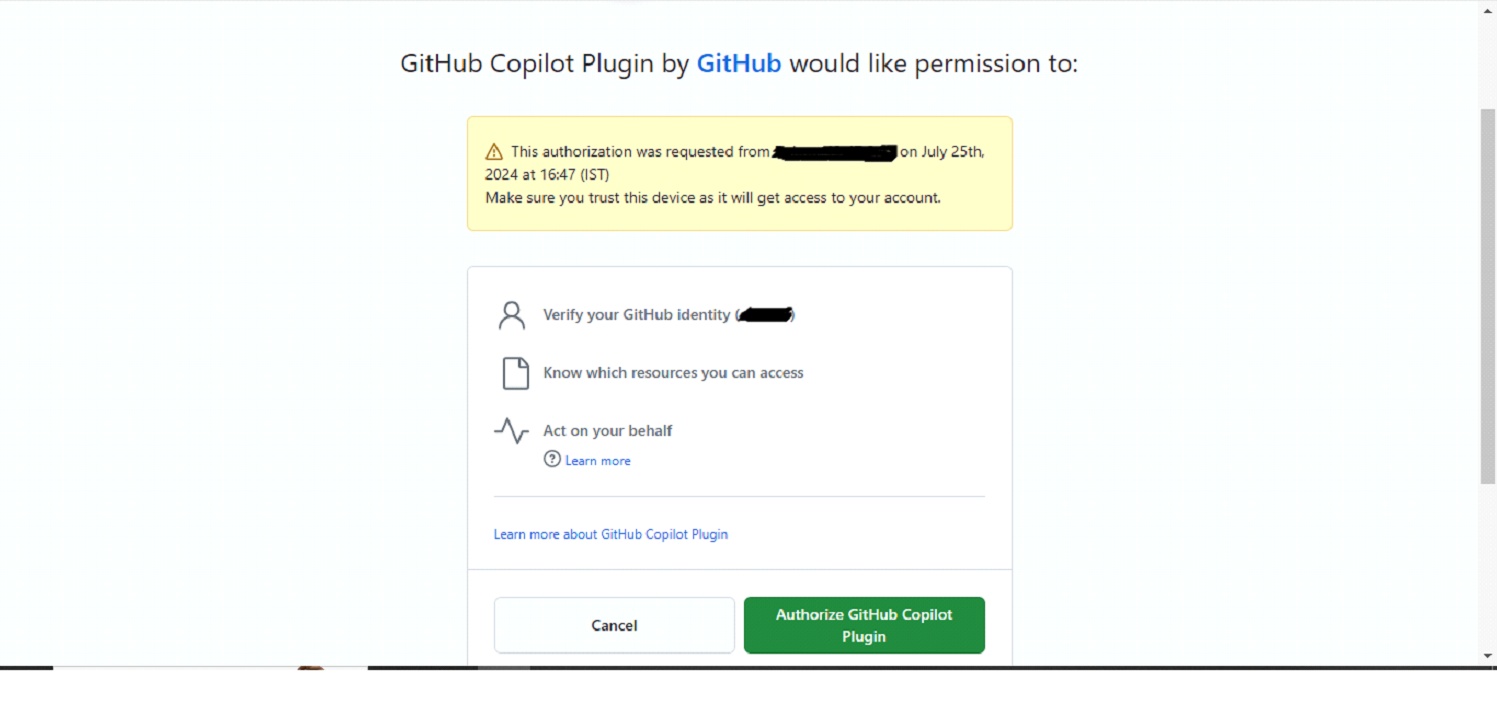Viewport: 1497px width, 728px height.
Task: Click the scrollbar down arrow
Action: click(1488, 657)
